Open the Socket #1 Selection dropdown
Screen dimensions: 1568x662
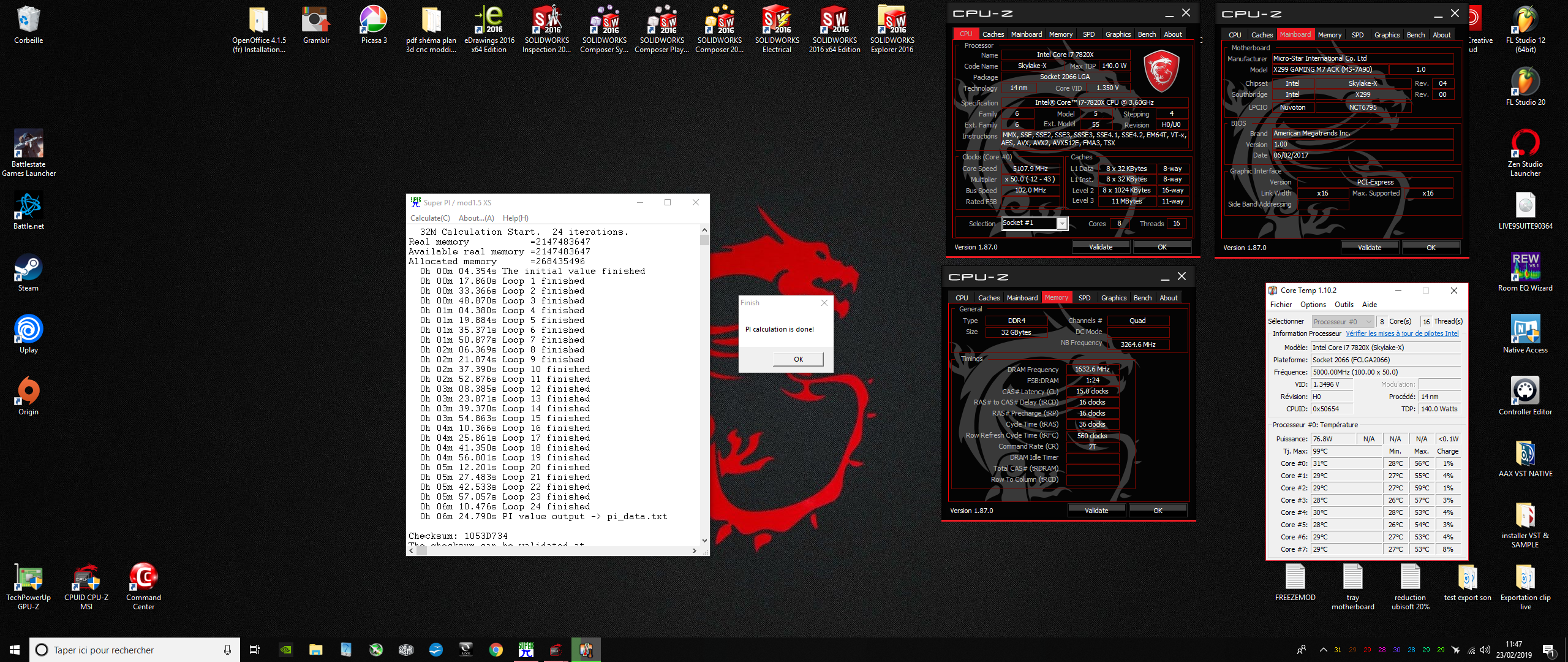click(1063, 224)
